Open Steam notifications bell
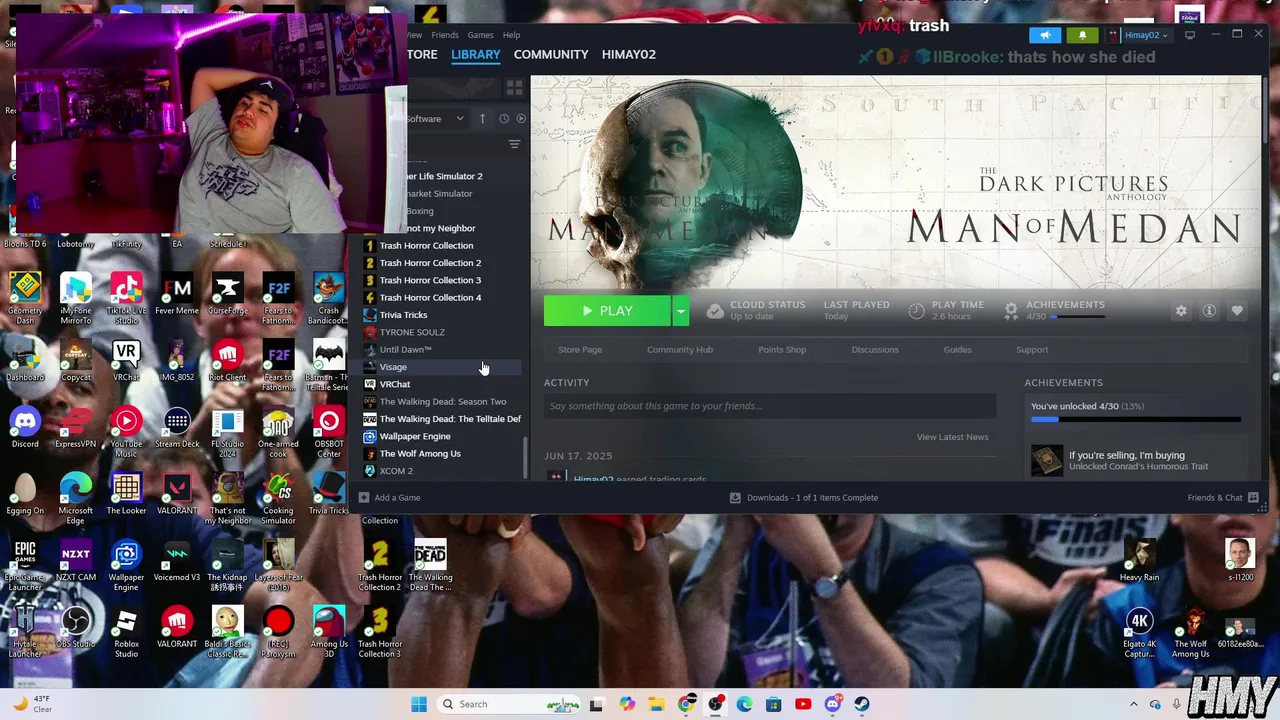 coord(1082,35)
